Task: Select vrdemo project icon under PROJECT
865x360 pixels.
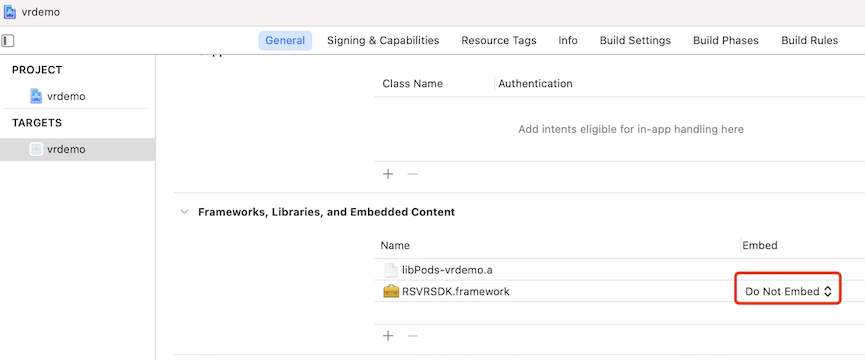Action: (x=36, y=96)
